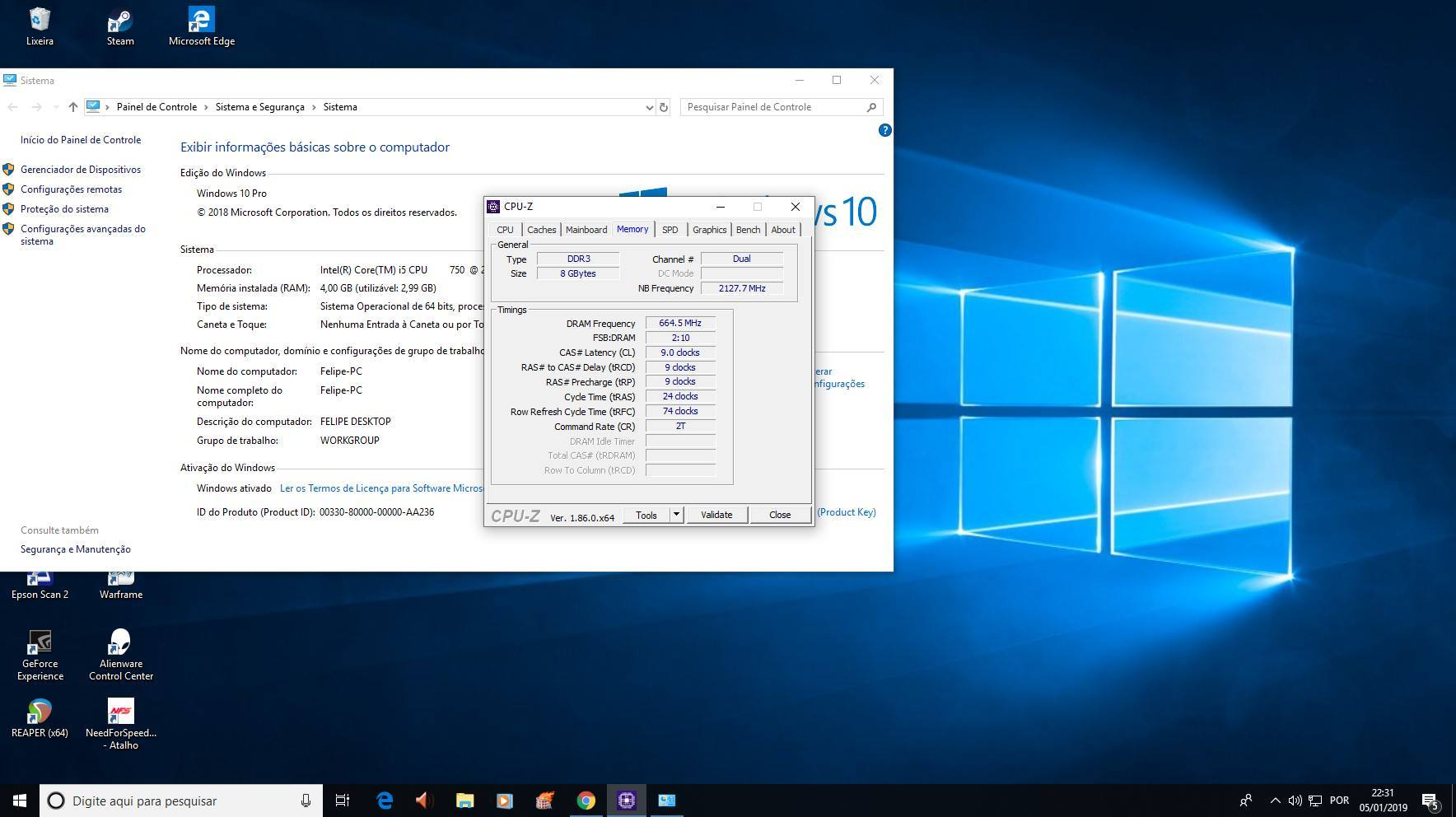Open Início do Painel de Controle link
Viewport: 1456px width, 817px height.
[x=81, y=140]
